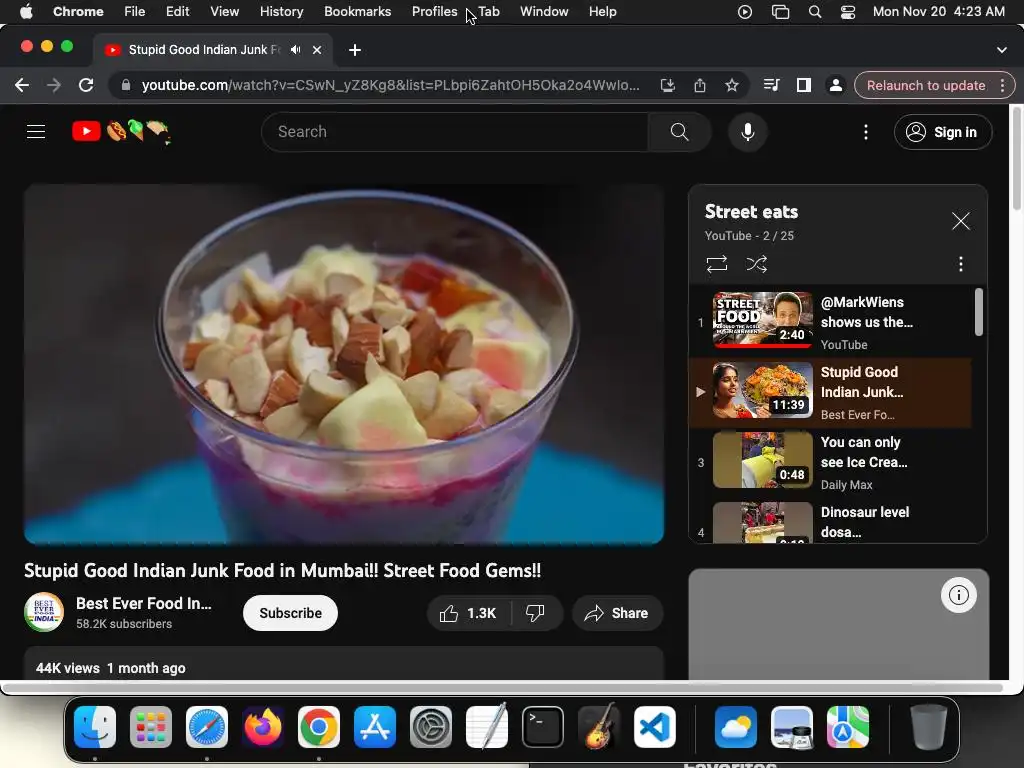
Task: Open Spotlight search in menu bar
Action: [x=814, y=12]
